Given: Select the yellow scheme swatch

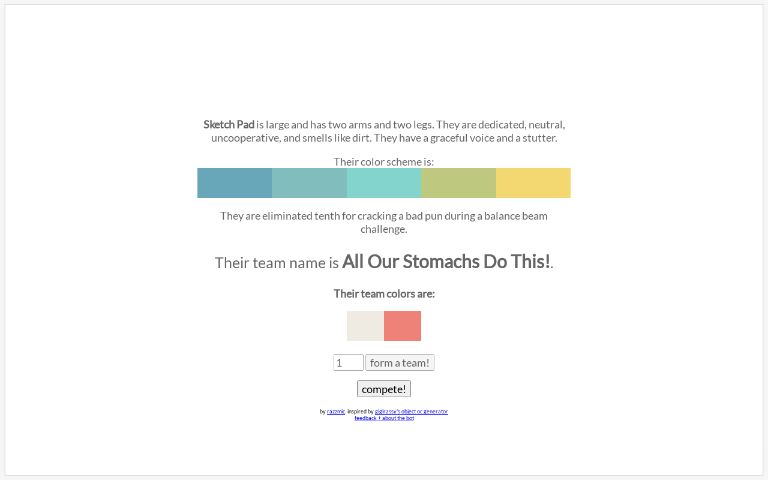Looking at the screenshot, I should click(x=533, y=183).
